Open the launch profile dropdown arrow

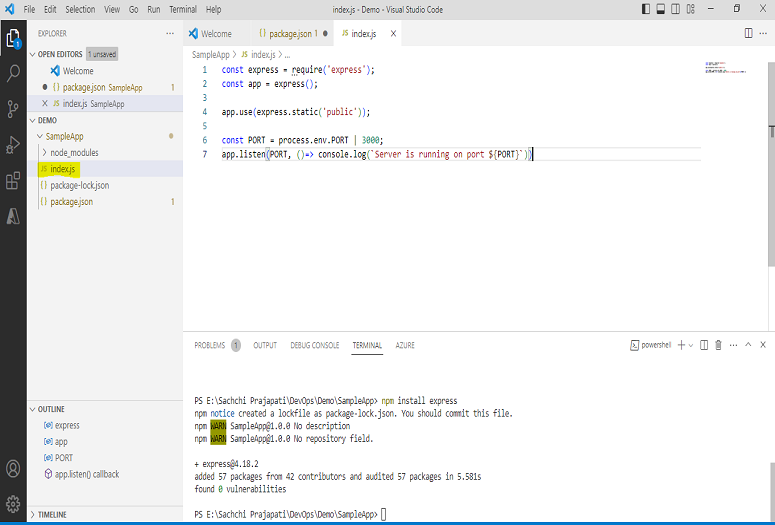(691, 345)
